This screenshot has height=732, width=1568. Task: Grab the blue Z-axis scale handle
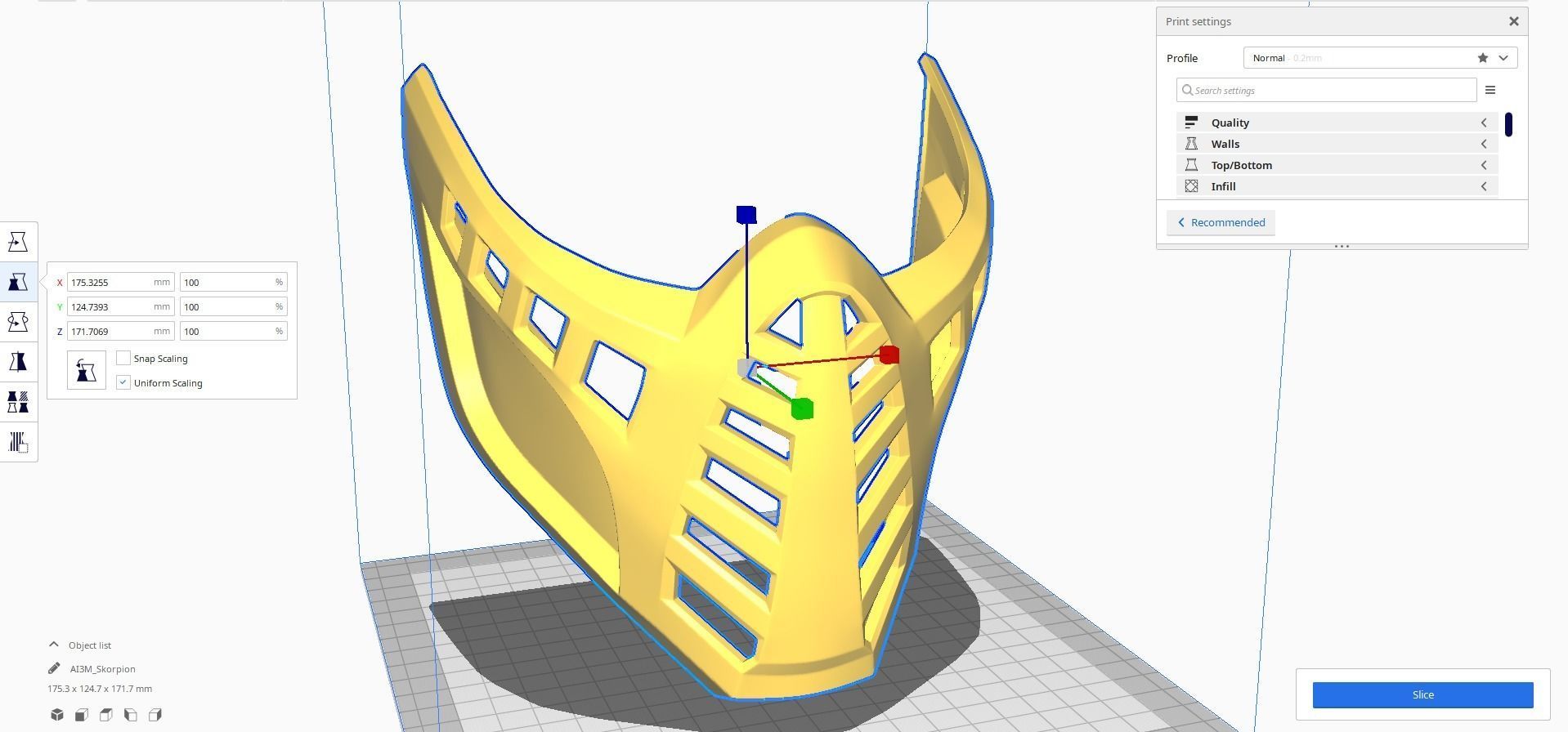746,215
